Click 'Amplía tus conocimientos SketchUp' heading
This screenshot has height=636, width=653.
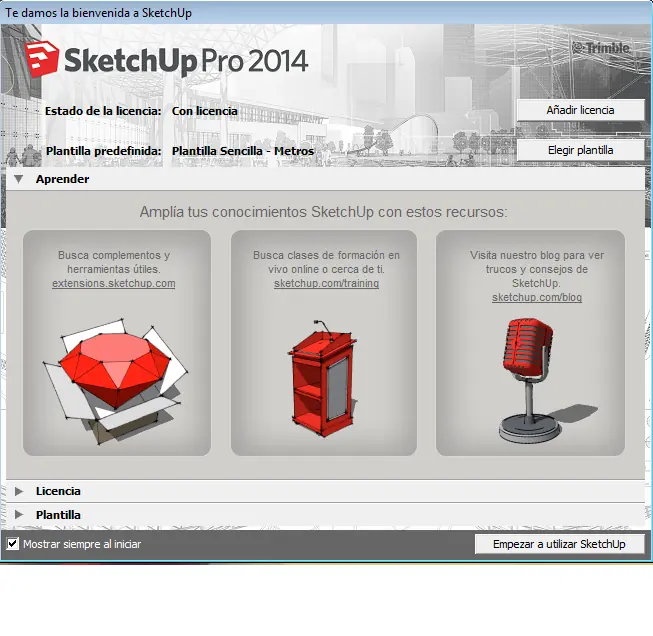click(x=324, y=212)
